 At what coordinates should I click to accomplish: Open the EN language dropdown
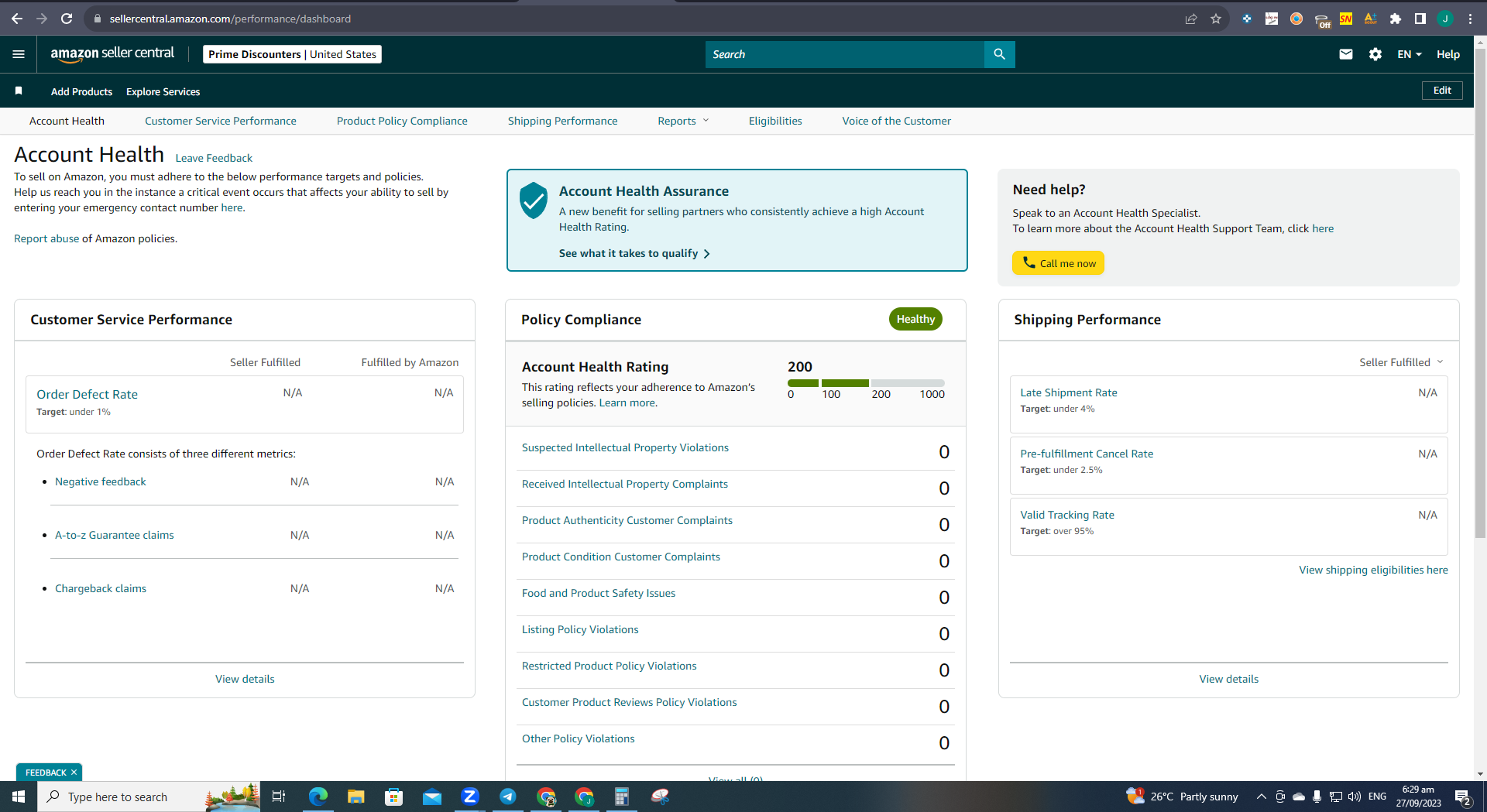tap(1410, 54)
